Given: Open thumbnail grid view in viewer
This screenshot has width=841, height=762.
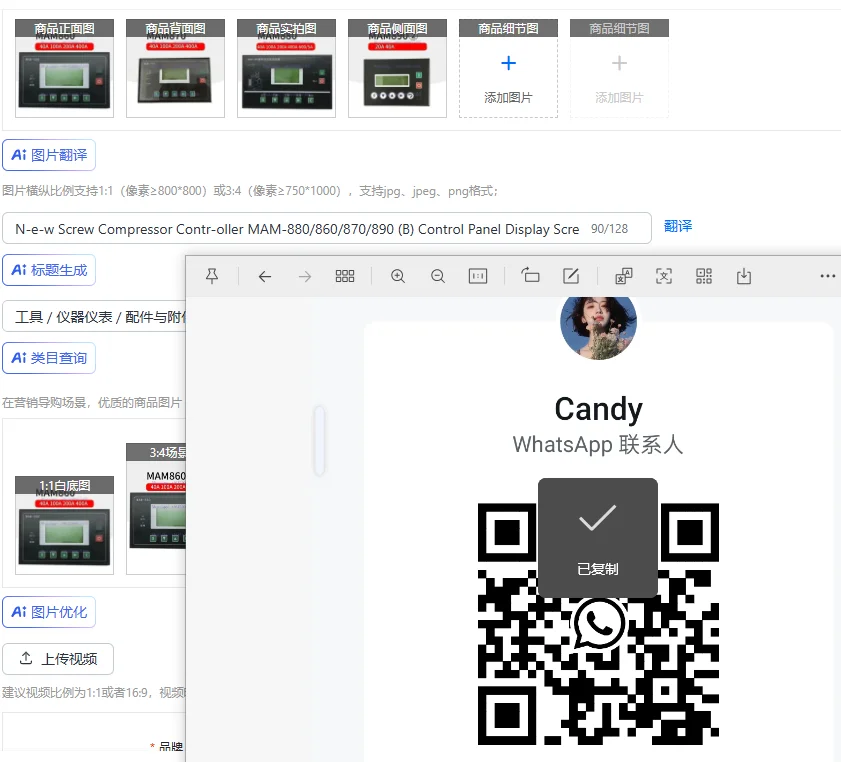Looking at the screenshot, I should point(344,276).
